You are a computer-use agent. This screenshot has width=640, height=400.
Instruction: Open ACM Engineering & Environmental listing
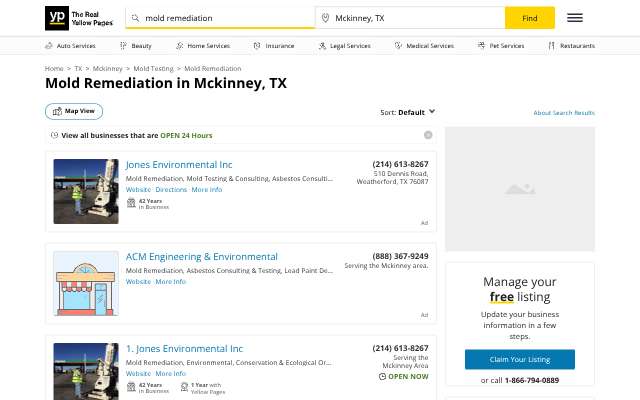pos(202,257)
